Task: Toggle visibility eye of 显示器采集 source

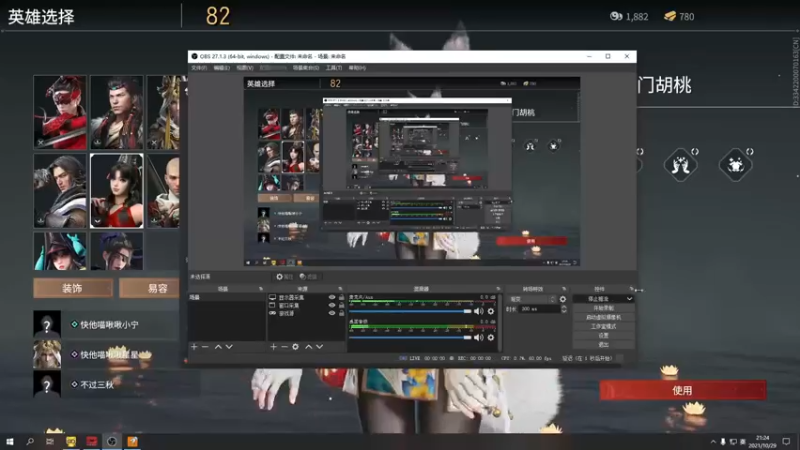Action: [332, 297]
